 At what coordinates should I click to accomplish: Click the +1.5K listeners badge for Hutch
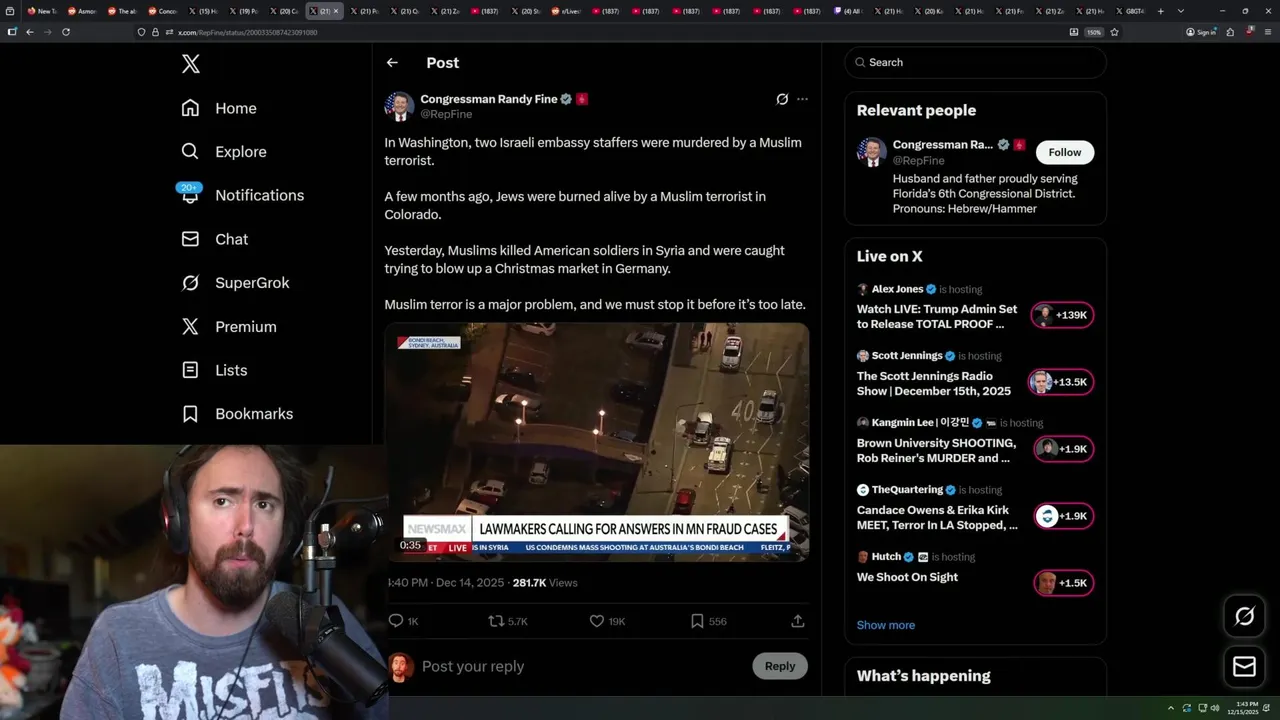(x=1063, y=583)
